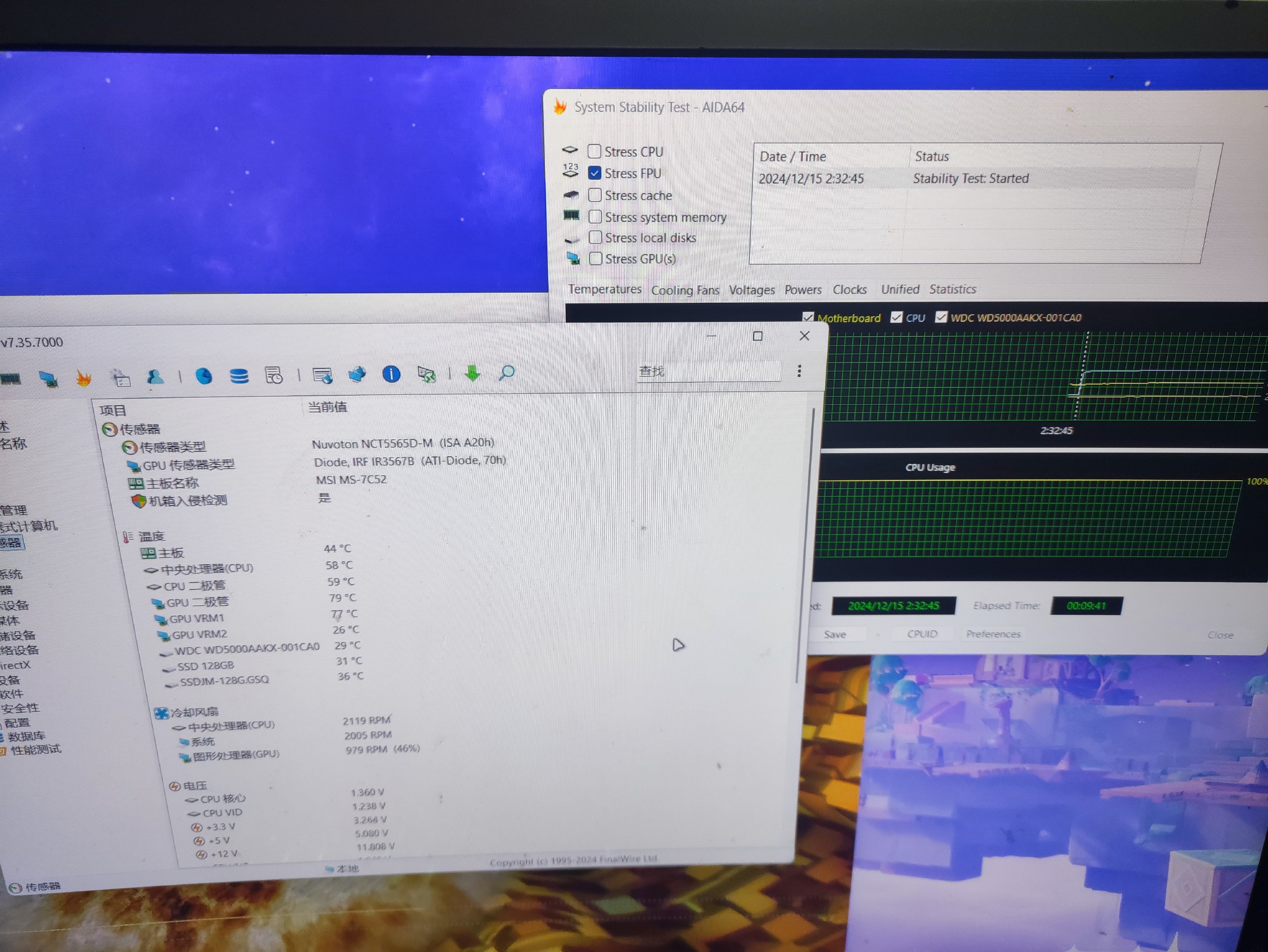Select 安全性 in the left sidebar

tap(21, 708)
